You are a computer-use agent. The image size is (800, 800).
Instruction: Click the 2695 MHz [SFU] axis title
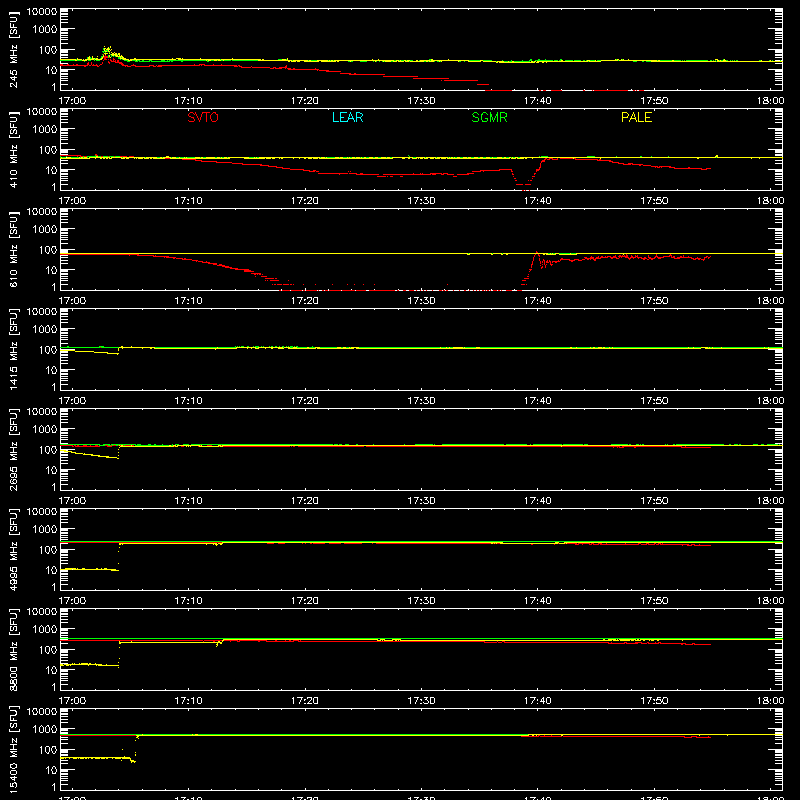coord(13,449)
